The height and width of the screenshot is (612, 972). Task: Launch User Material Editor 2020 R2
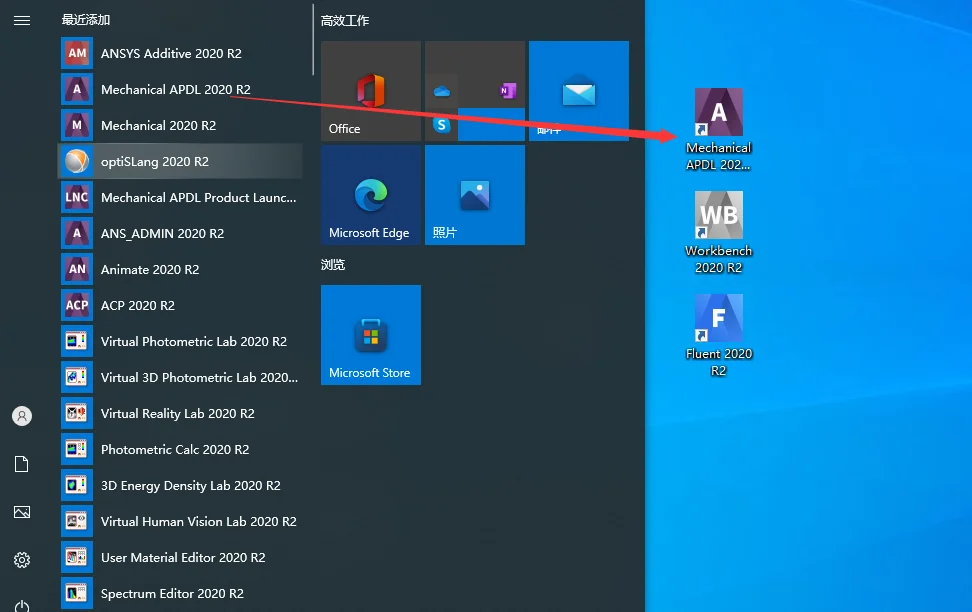click(181, 557)
